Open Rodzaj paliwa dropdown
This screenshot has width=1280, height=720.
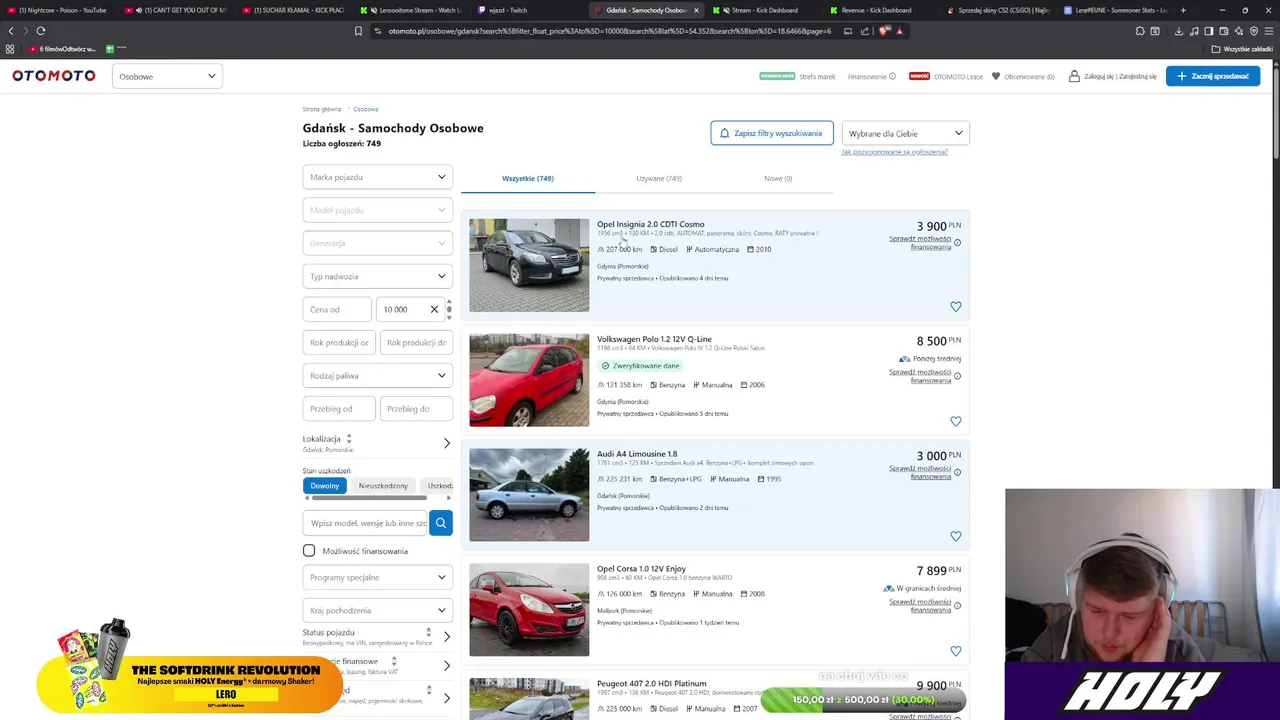pyautogui.click(x=378, y=375)
